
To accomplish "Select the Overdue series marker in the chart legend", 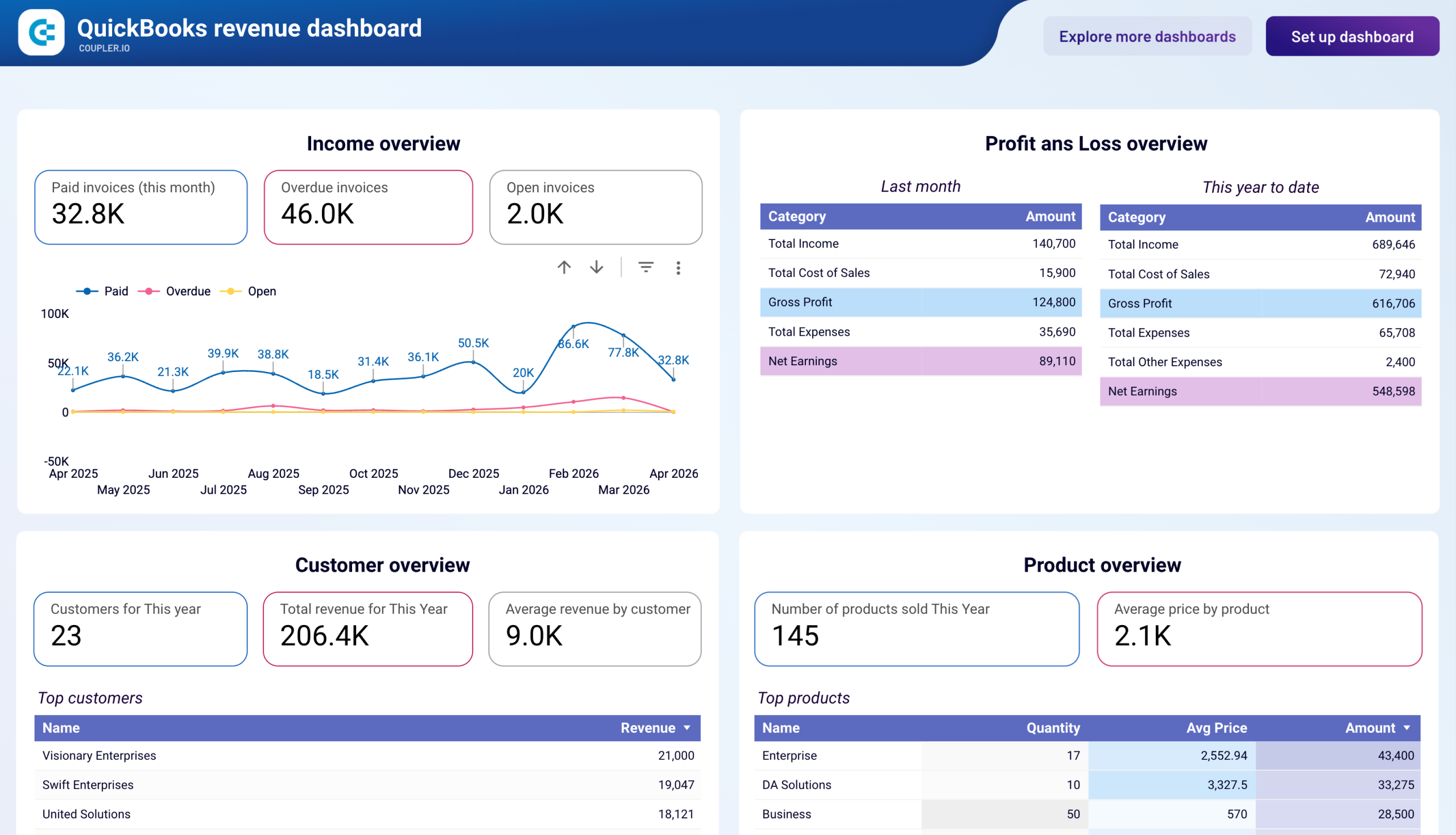I will [148, 291].
